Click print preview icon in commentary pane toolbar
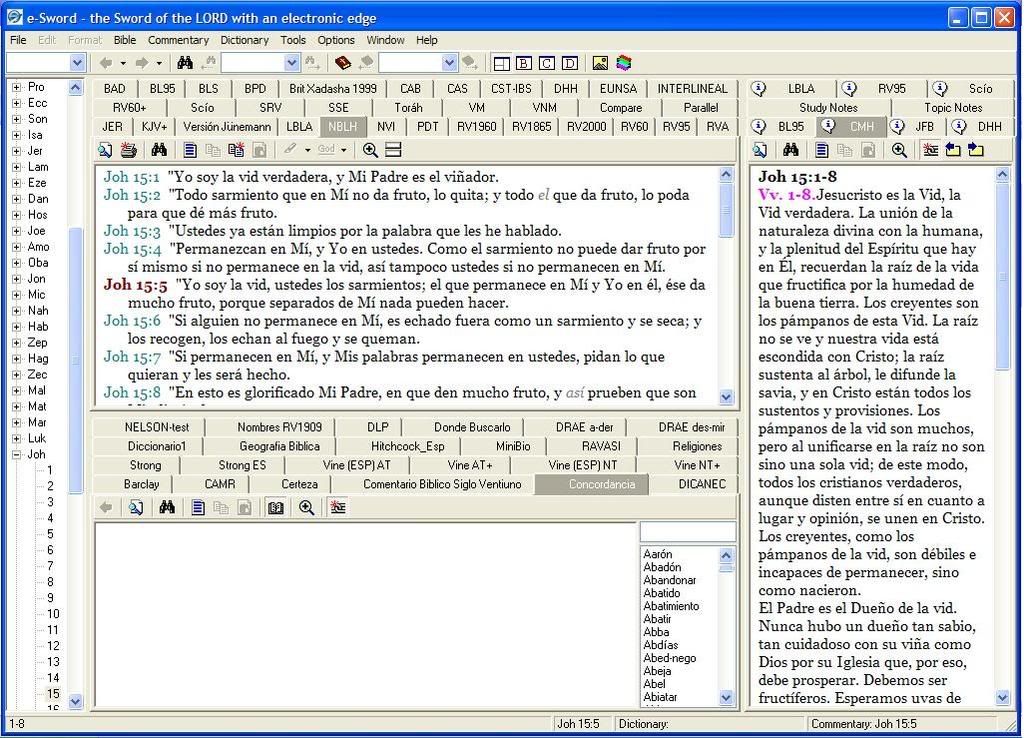Viewport: 1024px width, 738px height. (x=760, y=150)
